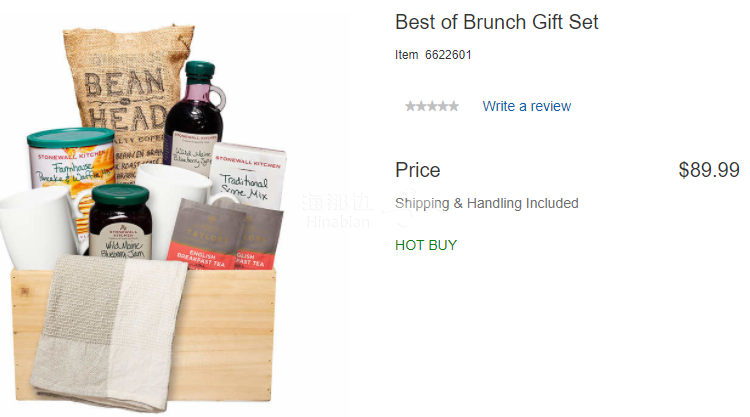Click the Taylors English Breakfast Tea packet

coord(207,234)
